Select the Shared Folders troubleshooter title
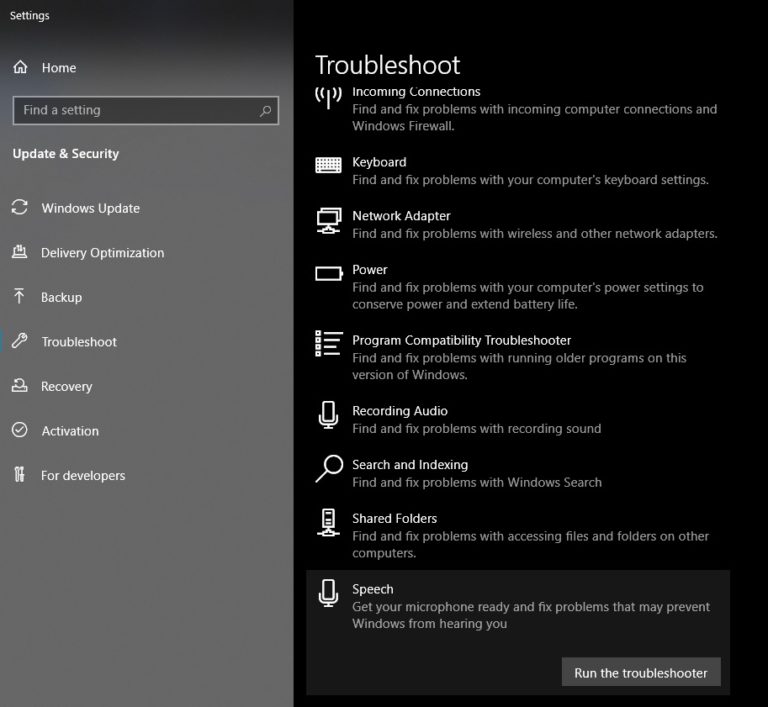Viewport: 768px width, 707px height. [x=394, y=518]
